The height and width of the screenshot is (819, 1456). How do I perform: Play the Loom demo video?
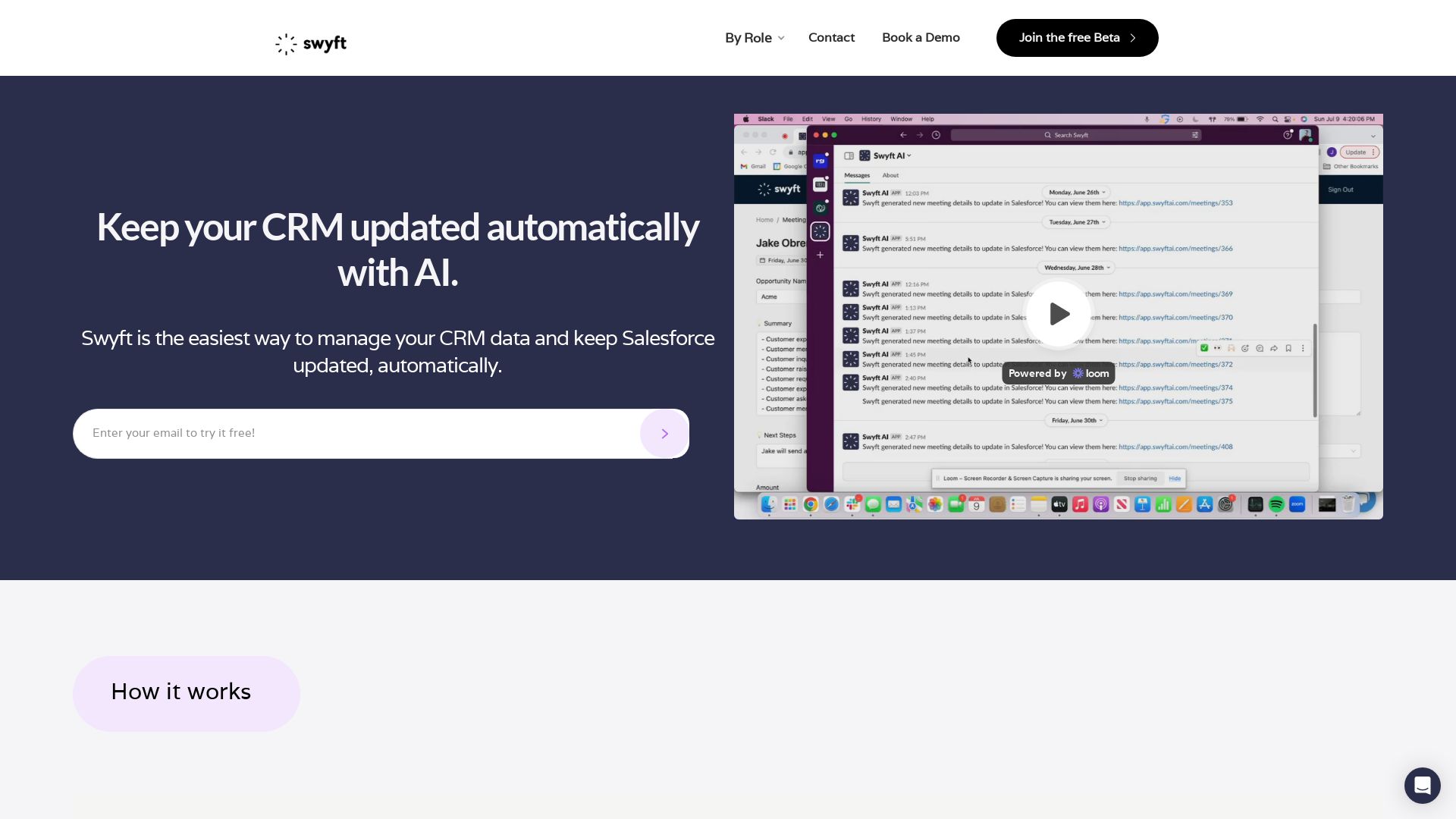point(1059,313)
